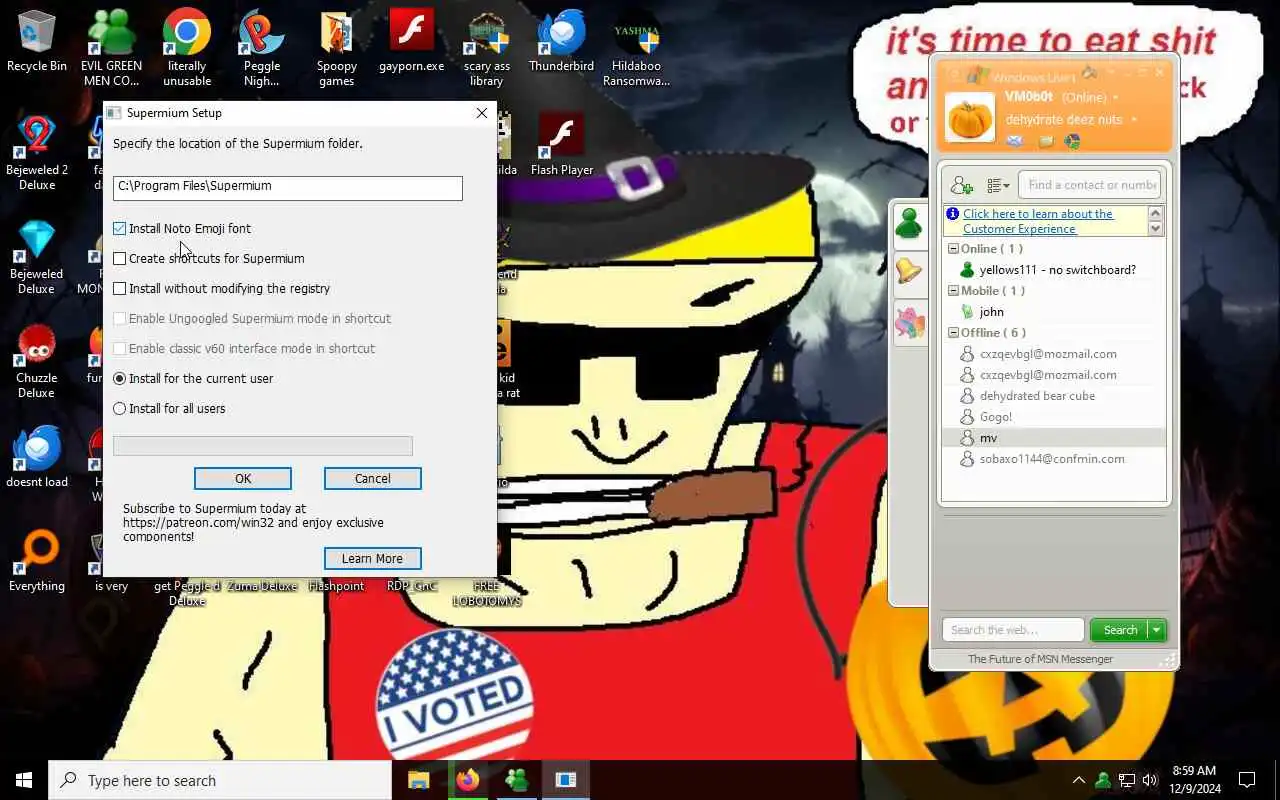Switch to Messenger on the taskbar
Screen dimensions: 1280x800
(x=517, y=780)
